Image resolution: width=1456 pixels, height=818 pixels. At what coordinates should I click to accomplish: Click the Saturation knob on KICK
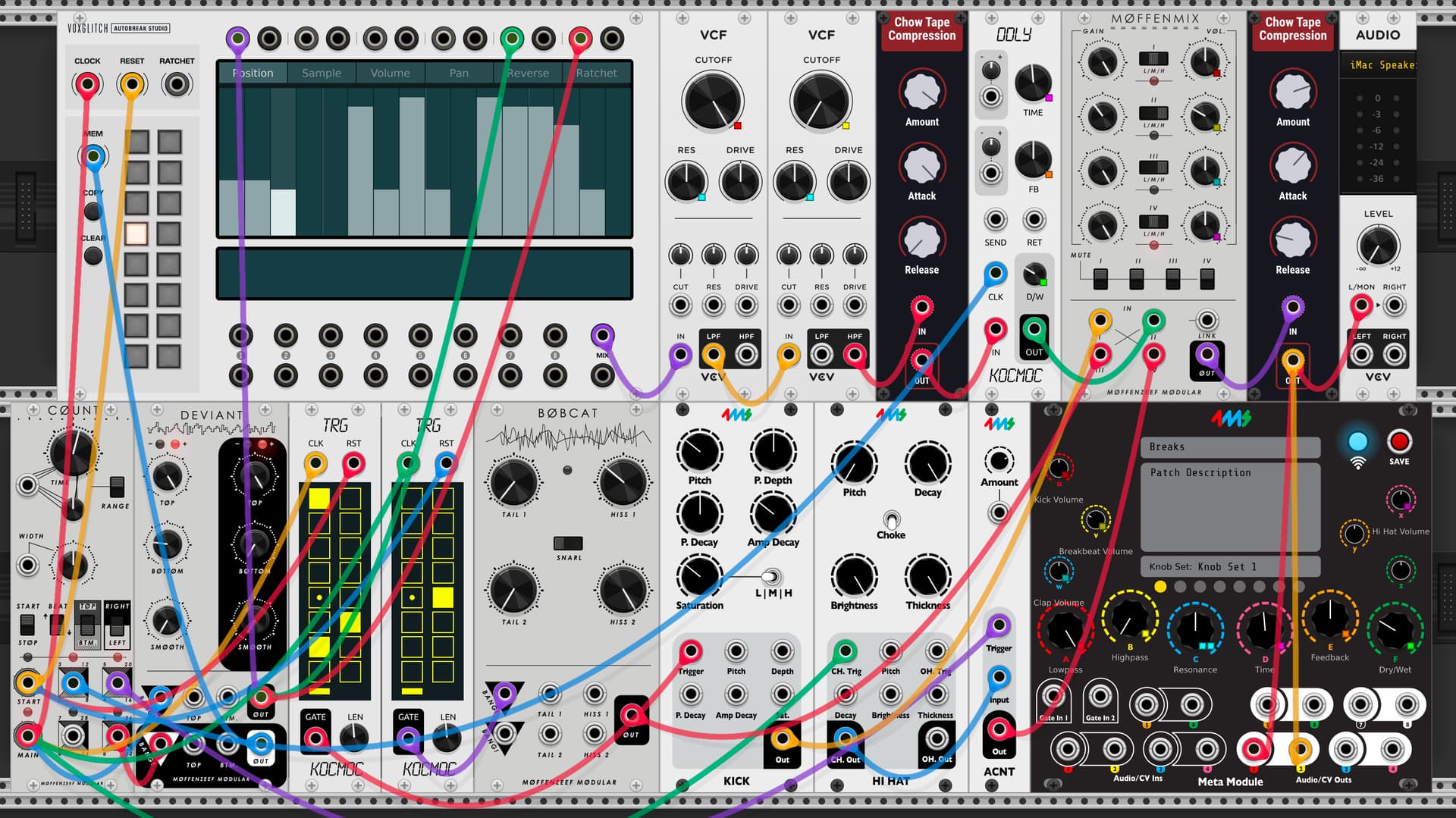[x=699, y=576]
